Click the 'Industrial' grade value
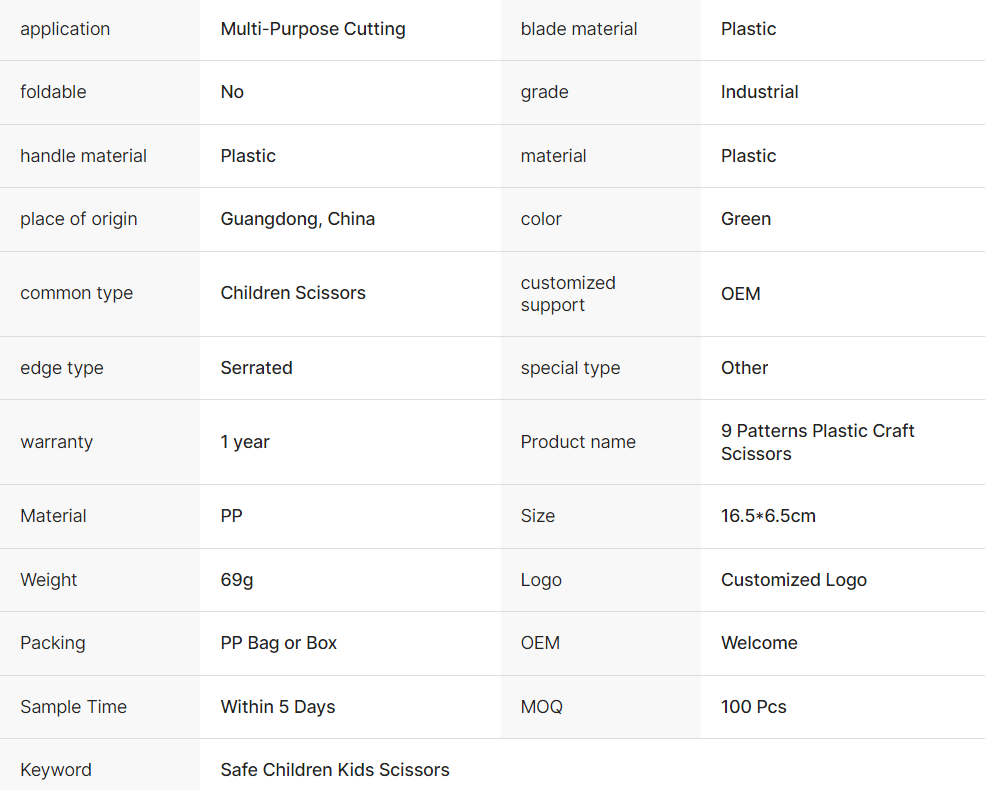Viewport: 985px width, 790px height. [760, 92]
